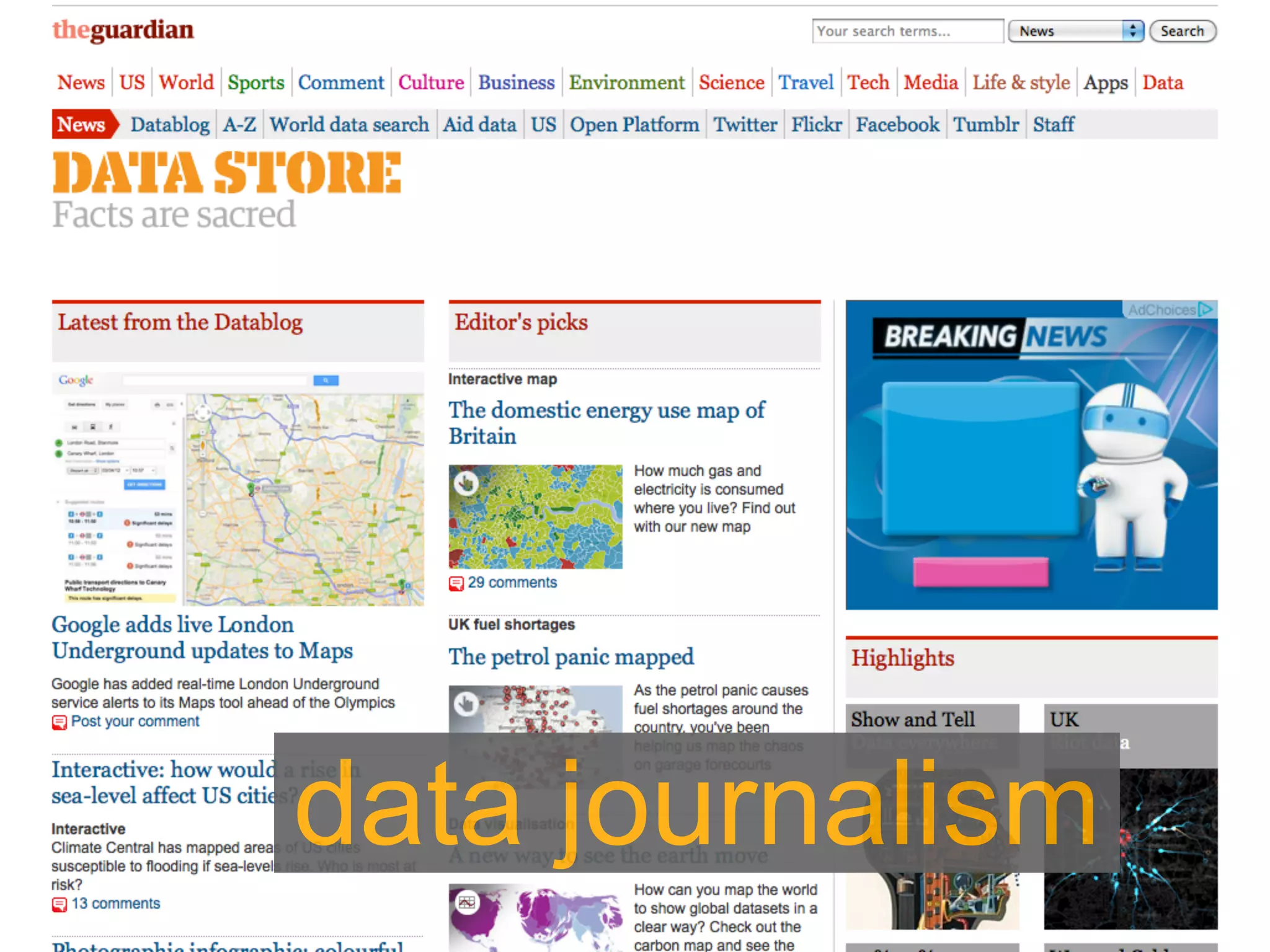Open the US subnav link
Screen dimensions: 1270x952
(544, 125)
